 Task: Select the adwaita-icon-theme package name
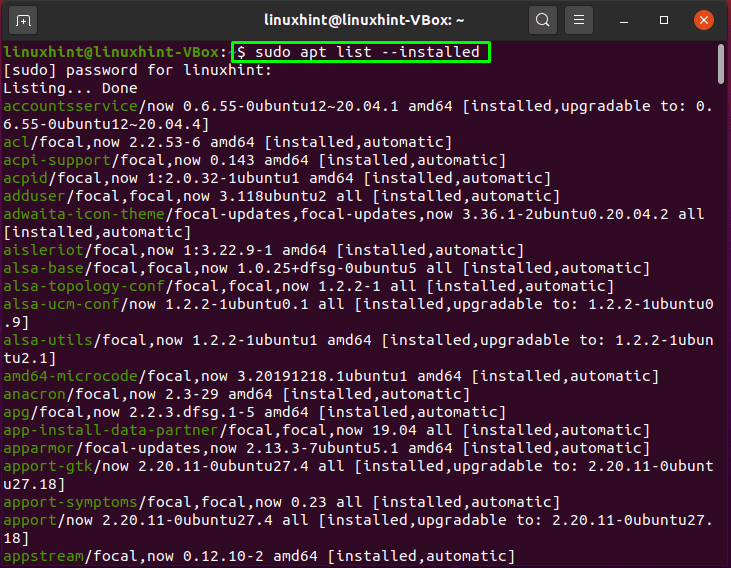click(84, 214)
